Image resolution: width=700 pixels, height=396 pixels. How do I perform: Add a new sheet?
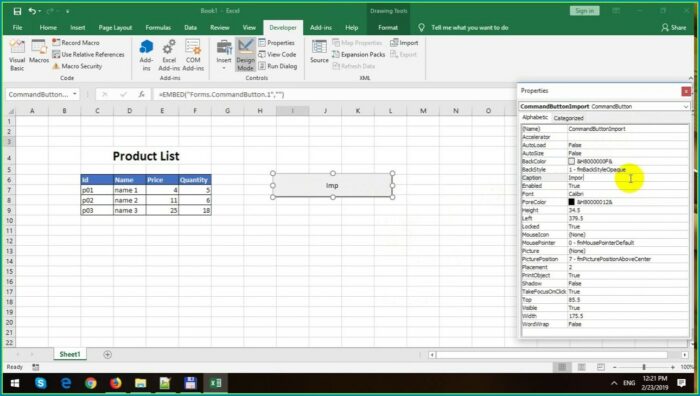(107, 354)
